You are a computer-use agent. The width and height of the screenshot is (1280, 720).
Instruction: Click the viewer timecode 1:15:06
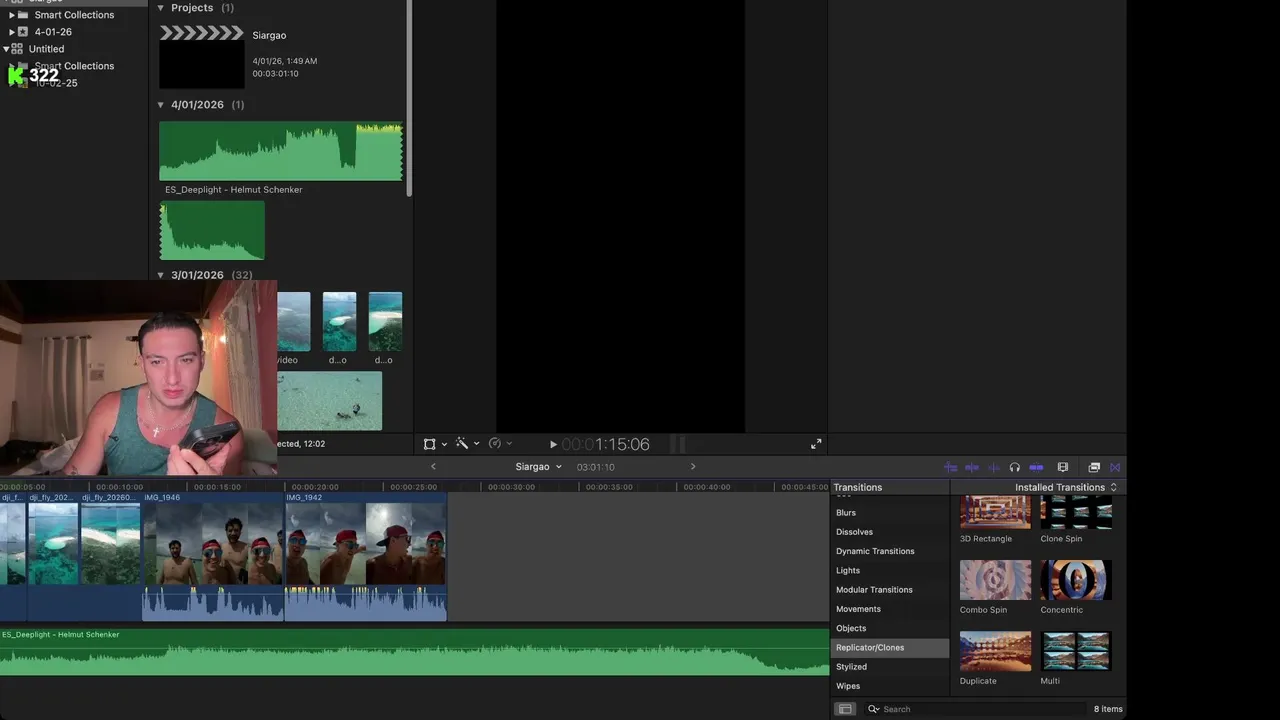click(605, 444)
